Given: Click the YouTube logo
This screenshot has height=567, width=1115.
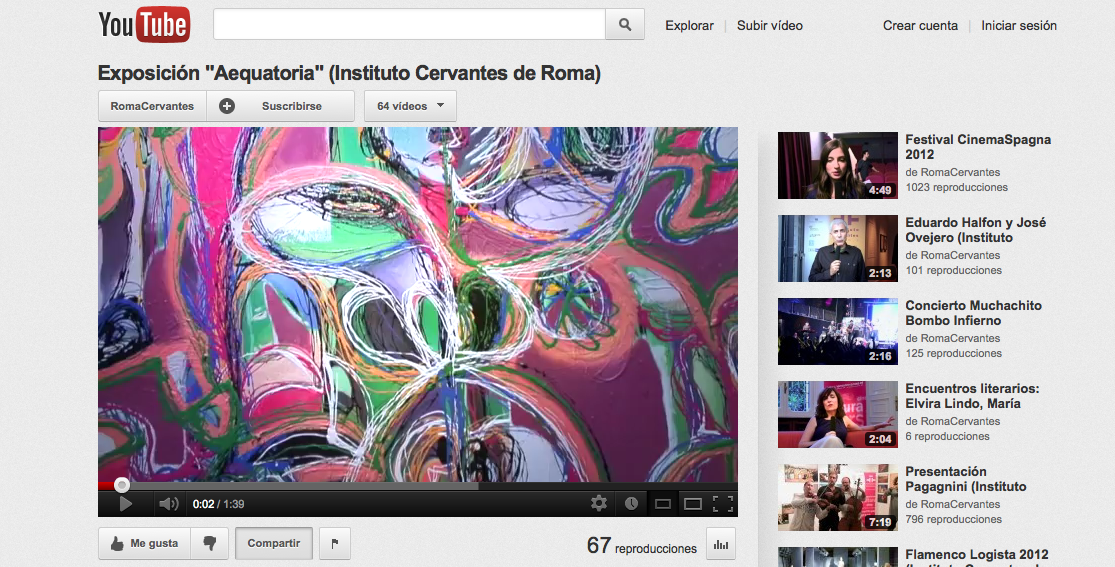Looking at the screenshot, I should pos(144,25).
